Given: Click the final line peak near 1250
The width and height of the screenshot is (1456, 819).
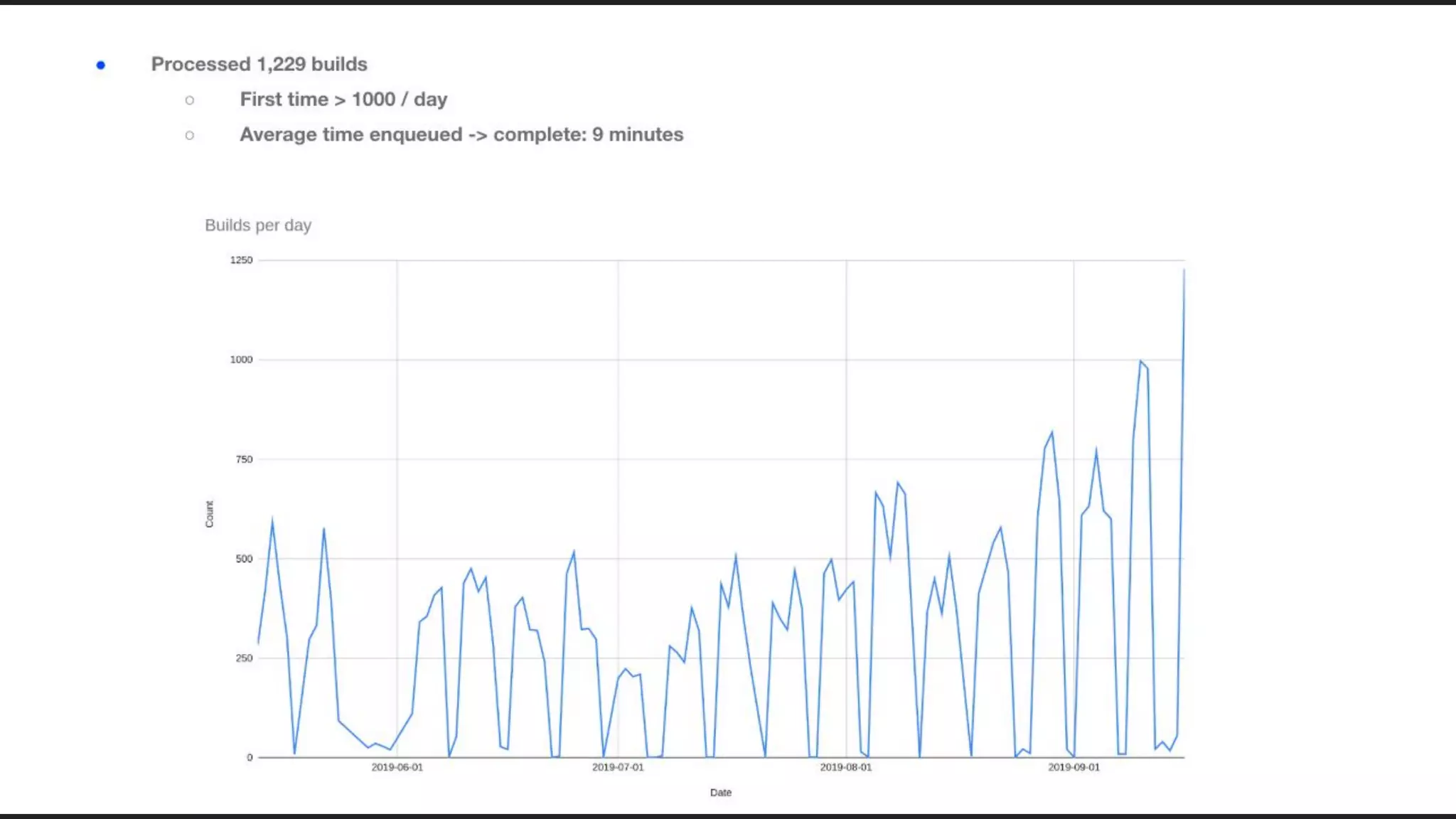Looking at the screenshot, I should pyautogui.click(x=1184, y=271).
